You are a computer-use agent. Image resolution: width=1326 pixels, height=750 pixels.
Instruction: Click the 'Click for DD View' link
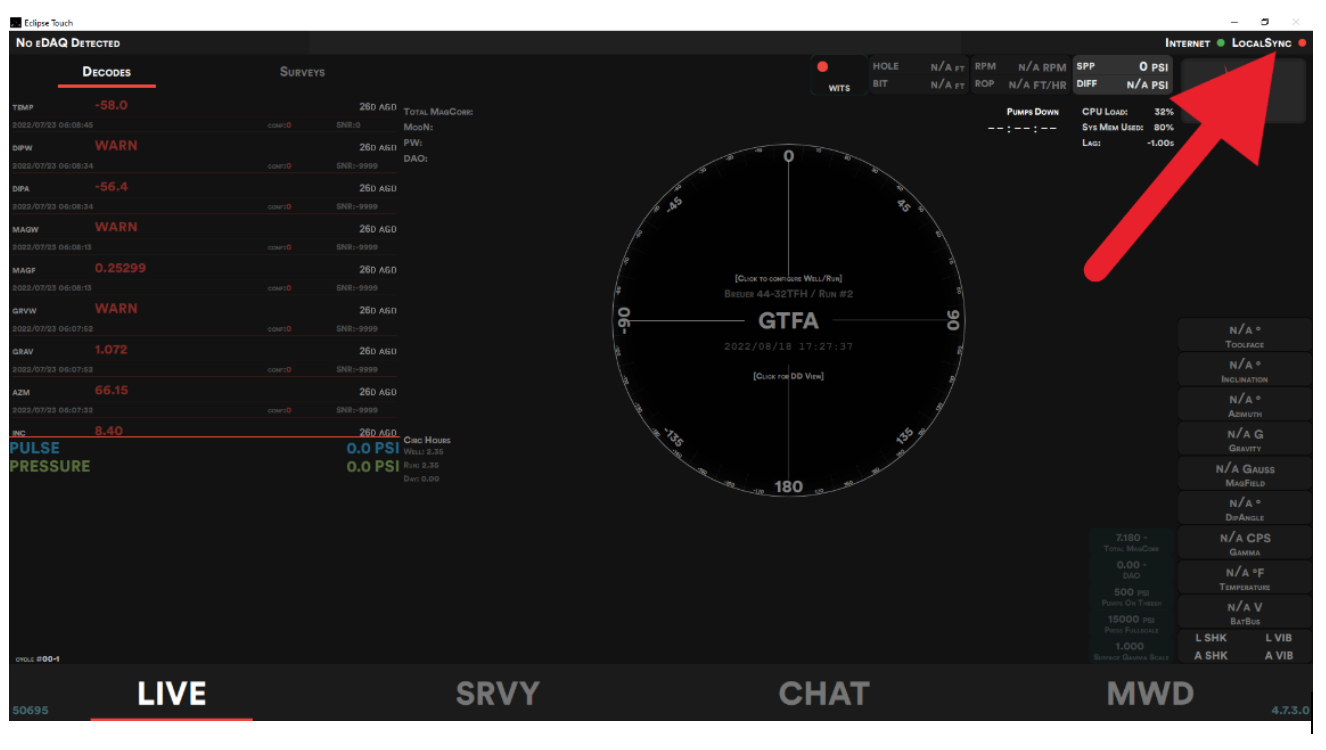pyautogui.click(x=788, y=376)
